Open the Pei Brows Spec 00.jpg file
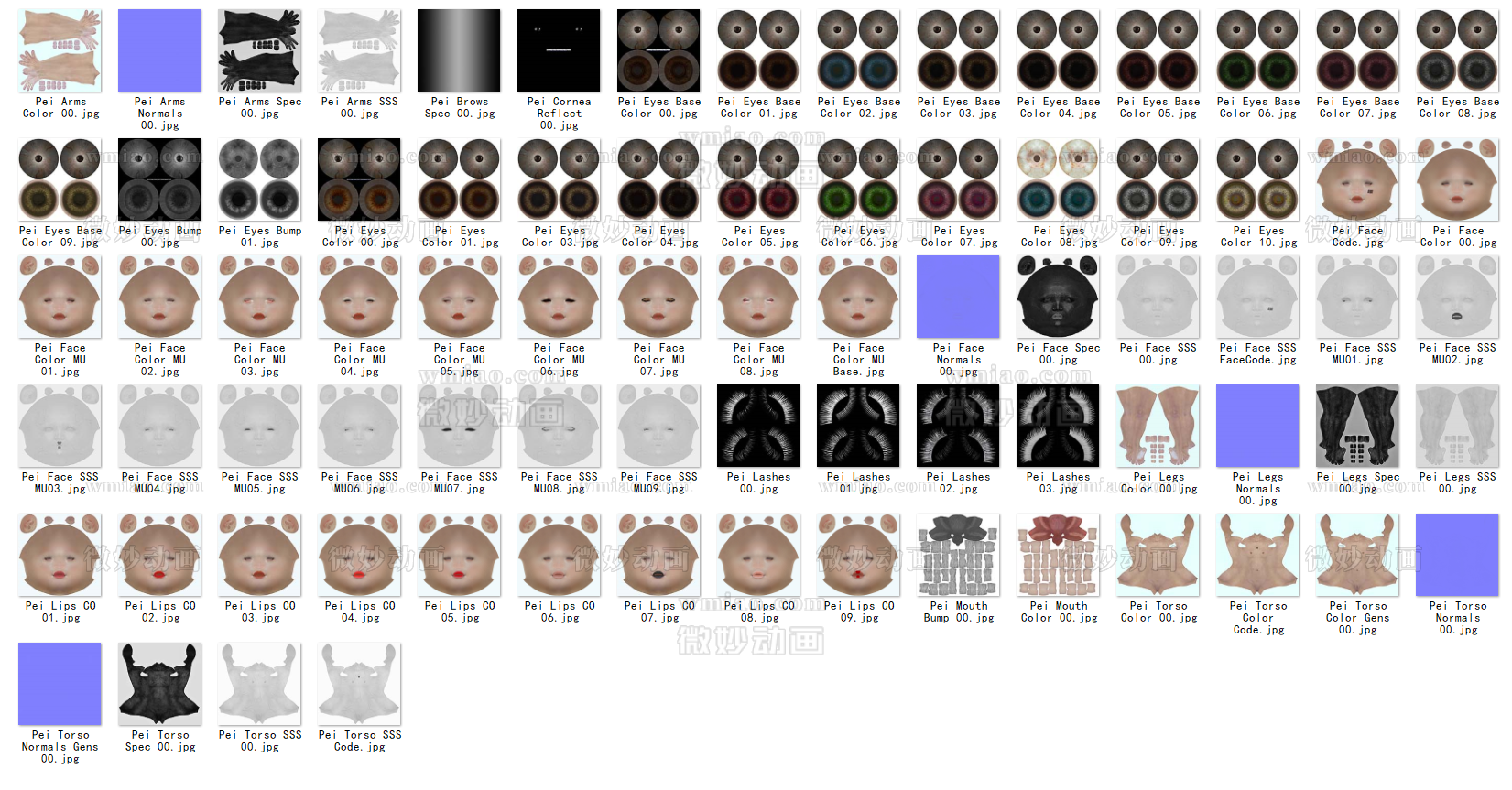Viewport: 1512px width, 790px height. [459, 51]
